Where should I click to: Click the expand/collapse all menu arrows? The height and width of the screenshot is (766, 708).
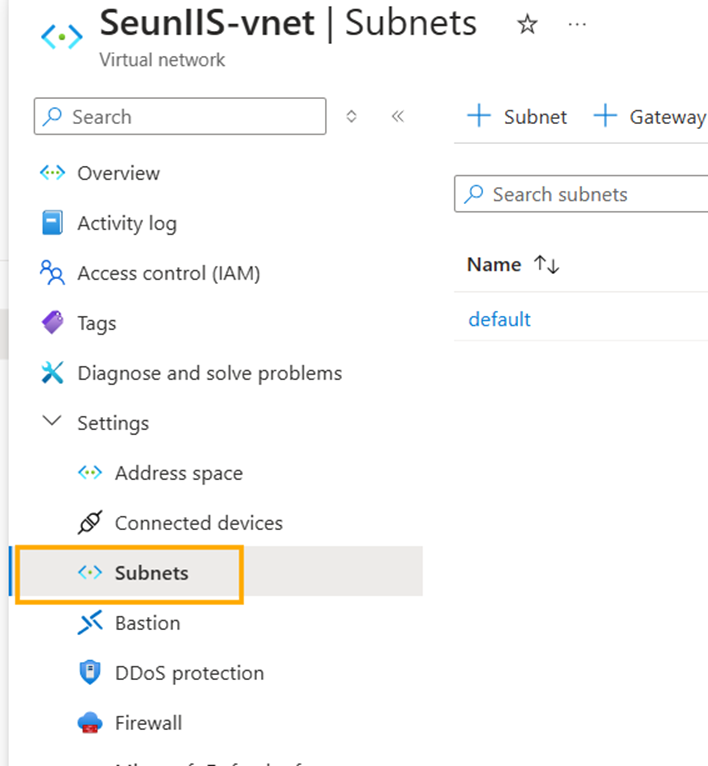(351, 116)
